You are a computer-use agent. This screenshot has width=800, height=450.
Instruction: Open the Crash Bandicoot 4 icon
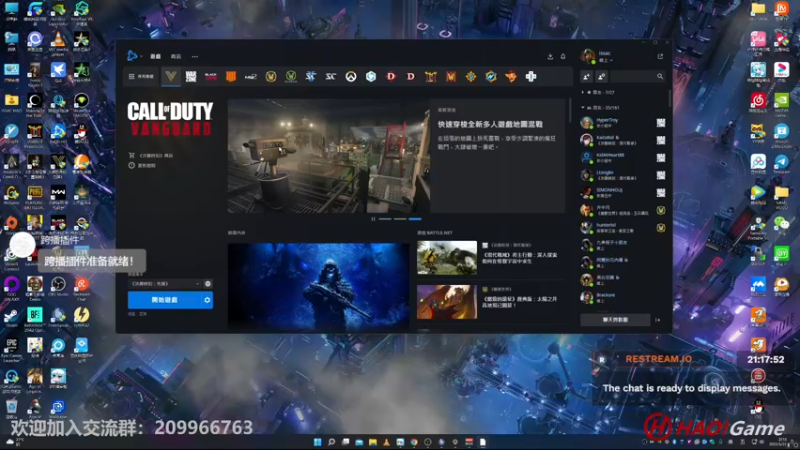coord(511,77)
